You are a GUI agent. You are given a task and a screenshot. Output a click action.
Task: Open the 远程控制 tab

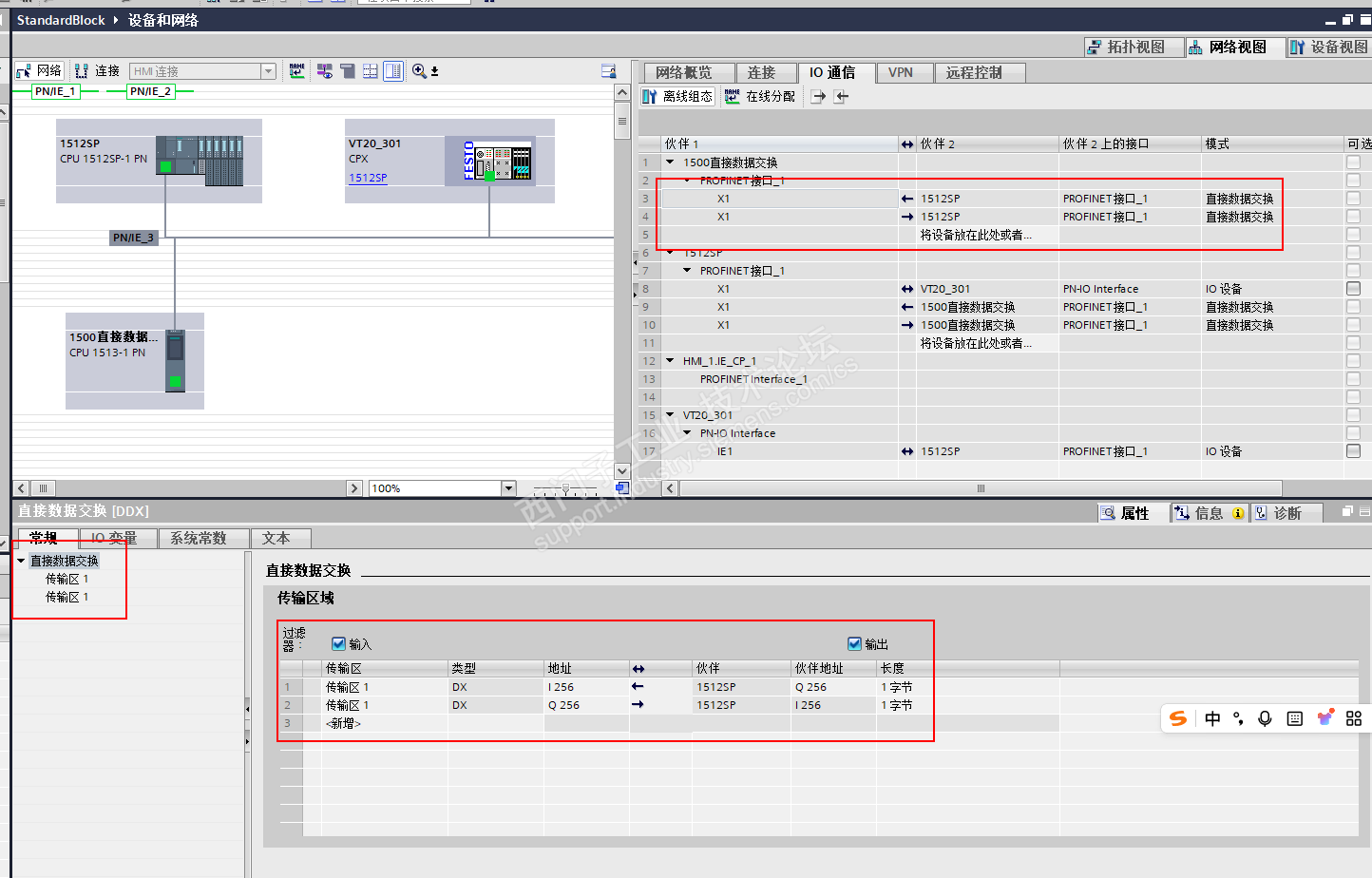[980, 72]
